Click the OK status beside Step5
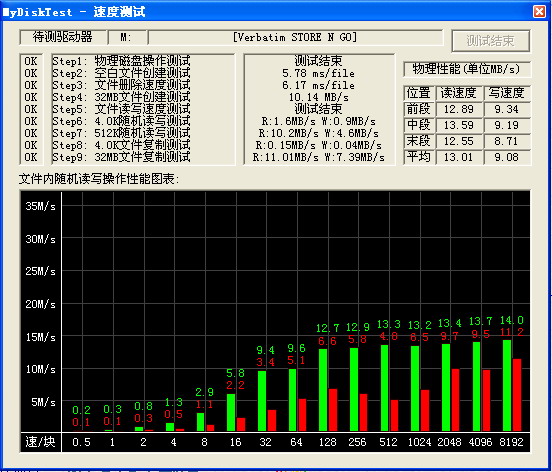Viewport: 552px width, 472px height. click(x=31, y=109)
